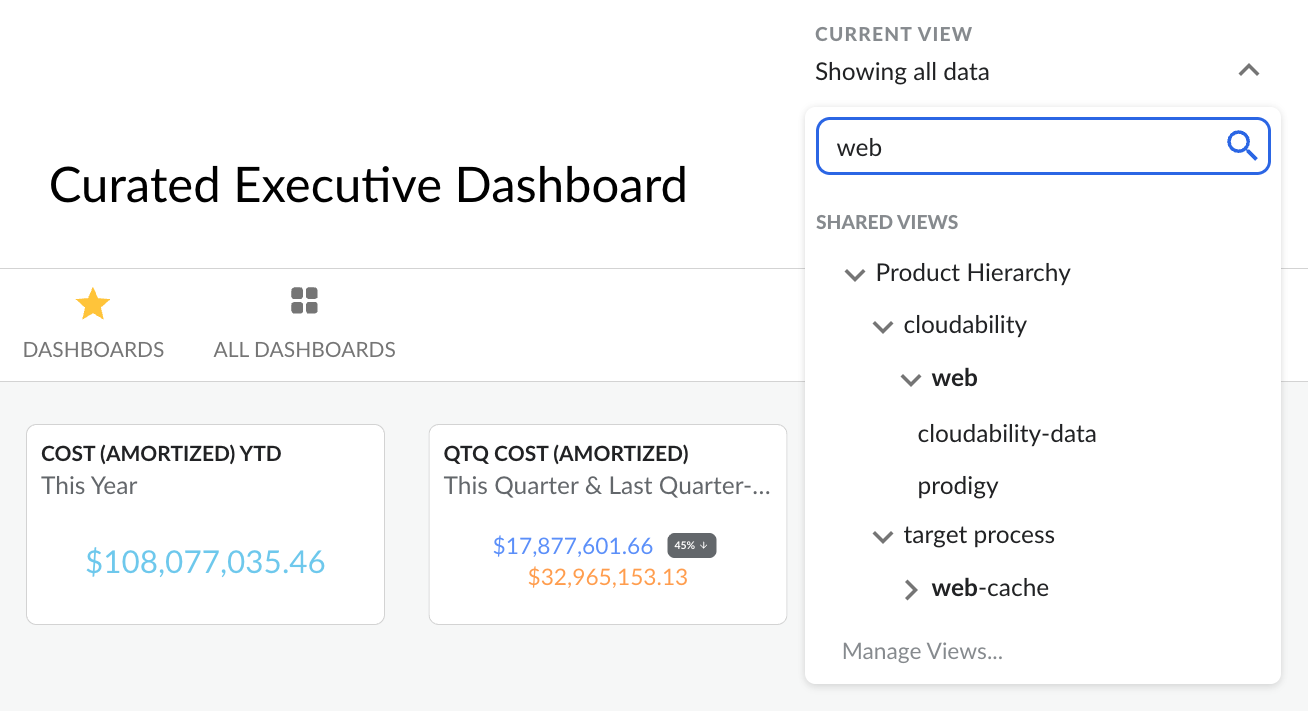Viewport: 1308px width, 711px height.
Task: Click the magnifying glass search icon
Action: coord(1241,147)
